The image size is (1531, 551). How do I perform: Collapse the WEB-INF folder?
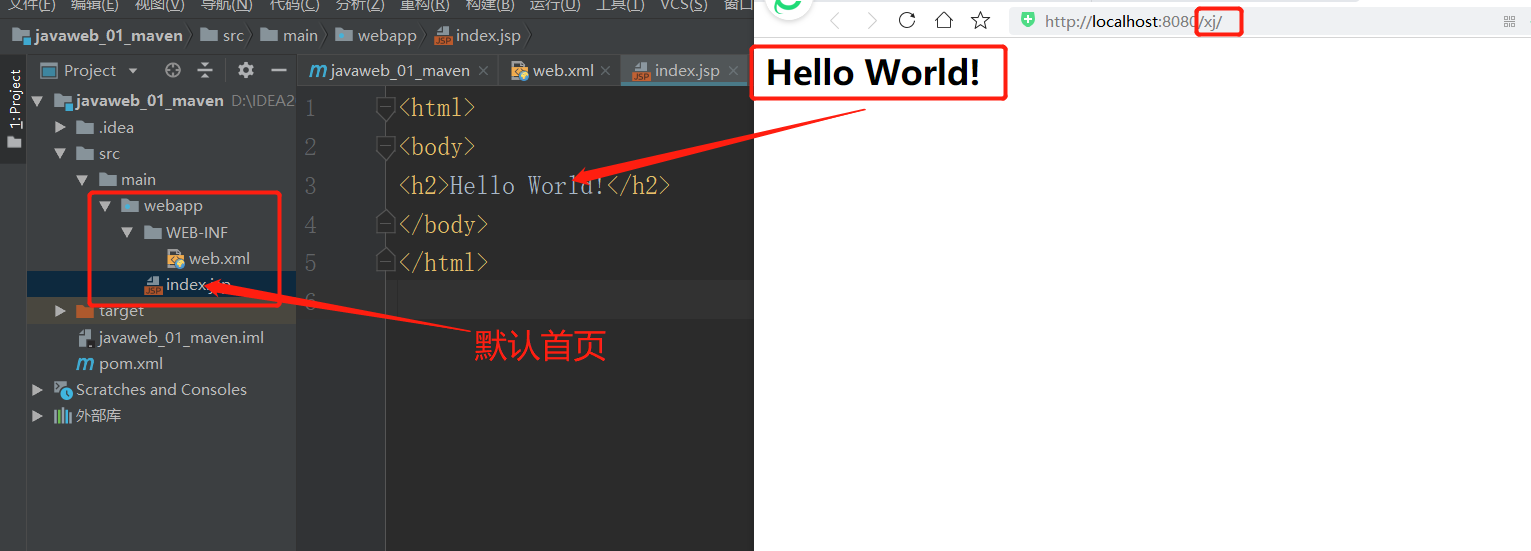tap(127, 232)
